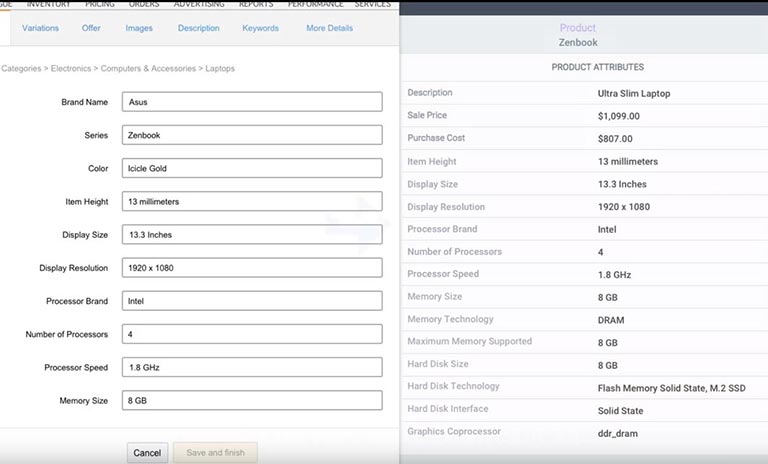Click the Hard Disk Technology attribute label
This screenshot has width=768, height=464.
[x=454, y=386]
